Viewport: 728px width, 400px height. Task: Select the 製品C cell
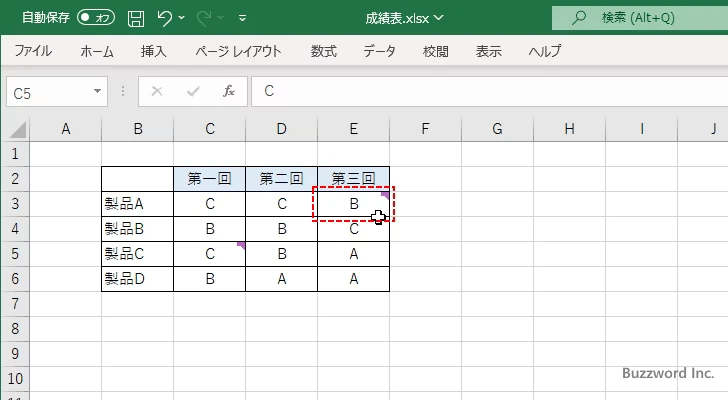tap(137, 254)
